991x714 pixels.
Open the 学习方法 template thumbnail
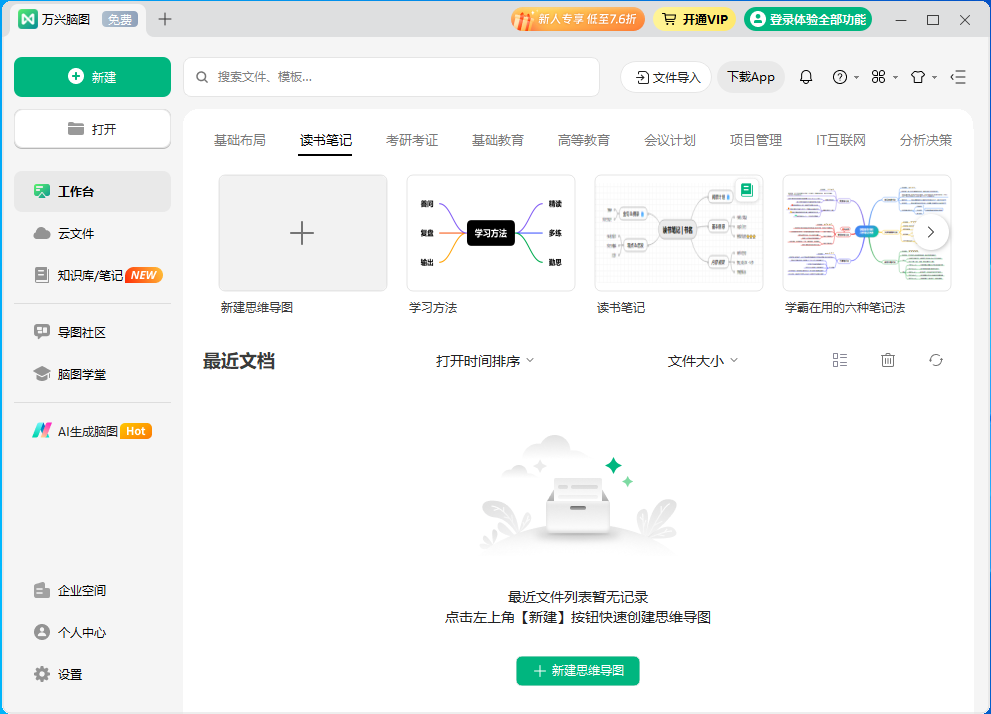pyautogui.click(x=490, y=232)
